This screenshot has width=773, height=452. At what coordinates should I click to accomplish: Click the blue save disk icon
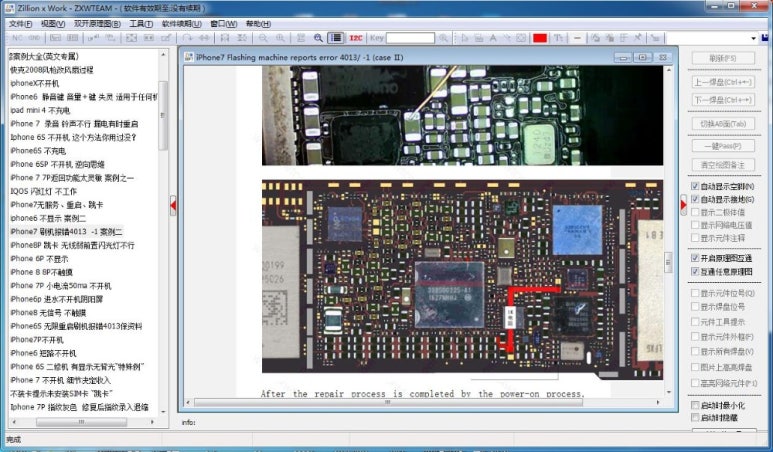click(x=765, y=38)
